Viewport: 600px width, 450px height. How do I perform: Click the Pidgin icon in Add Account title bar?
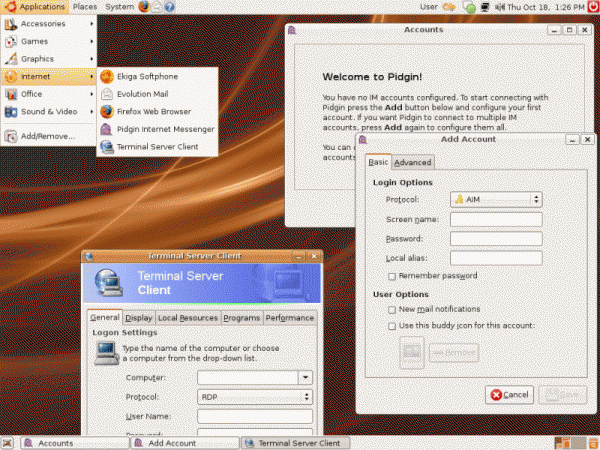click(x=363, y=140)
